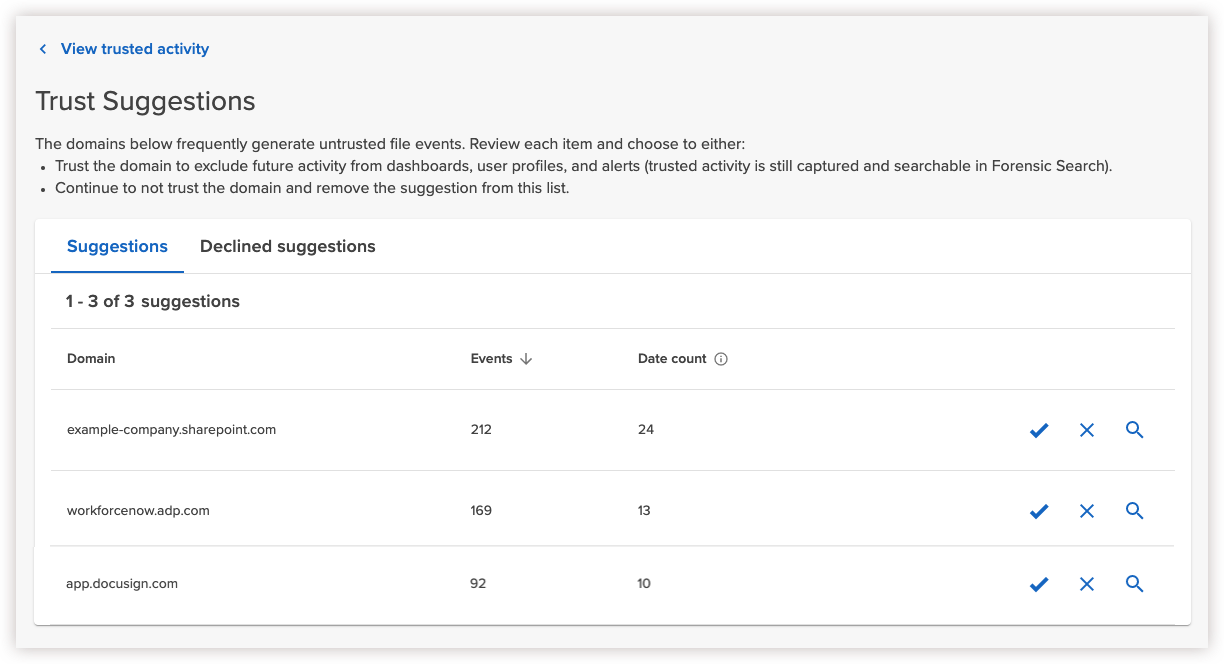Trust the workforcenow.adp.com domain checkmark
This screenshot has width=1224, height=664.
(x=1039, y=511)
